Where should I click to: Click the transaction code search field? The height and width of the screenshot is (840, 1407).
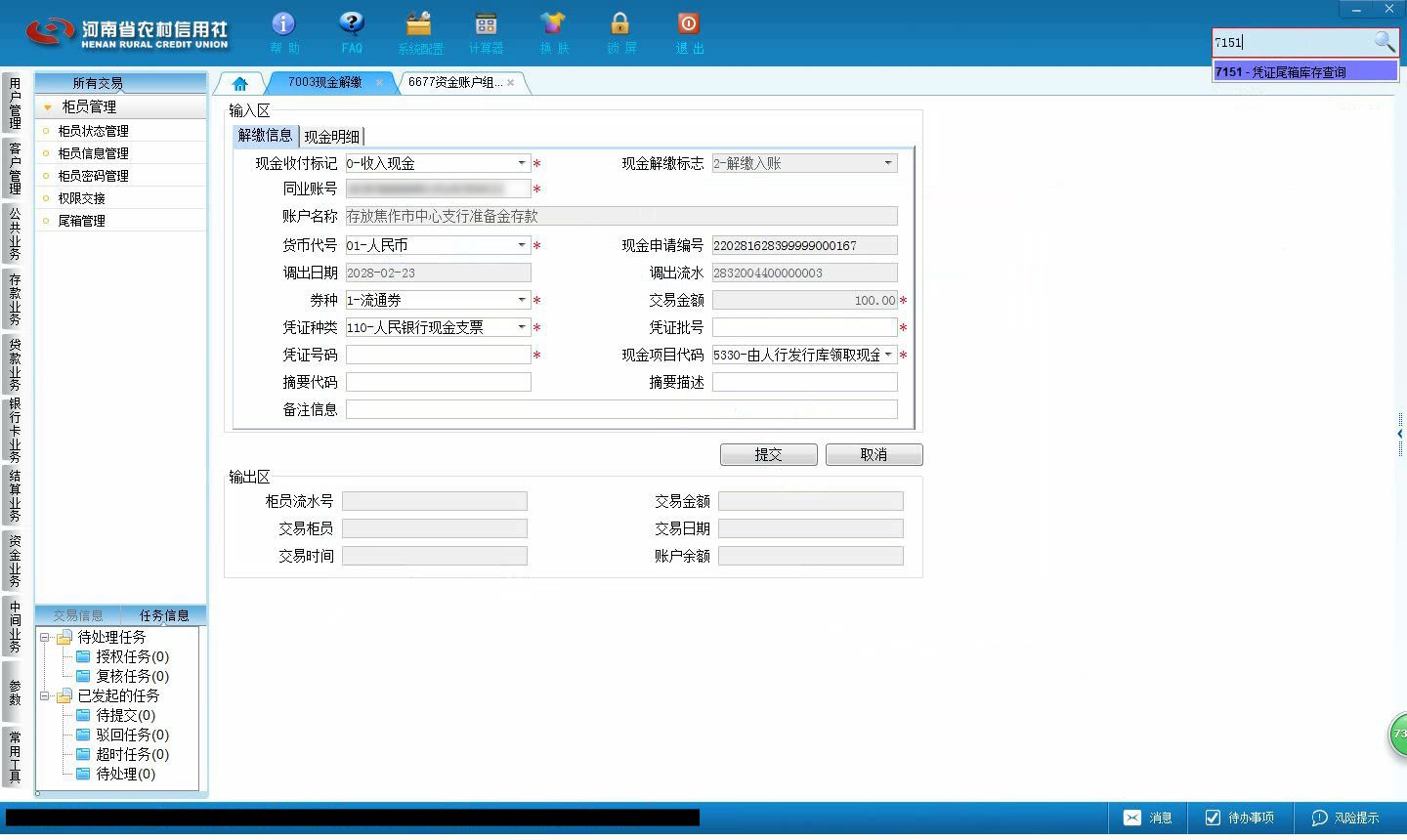point(1293,42)
